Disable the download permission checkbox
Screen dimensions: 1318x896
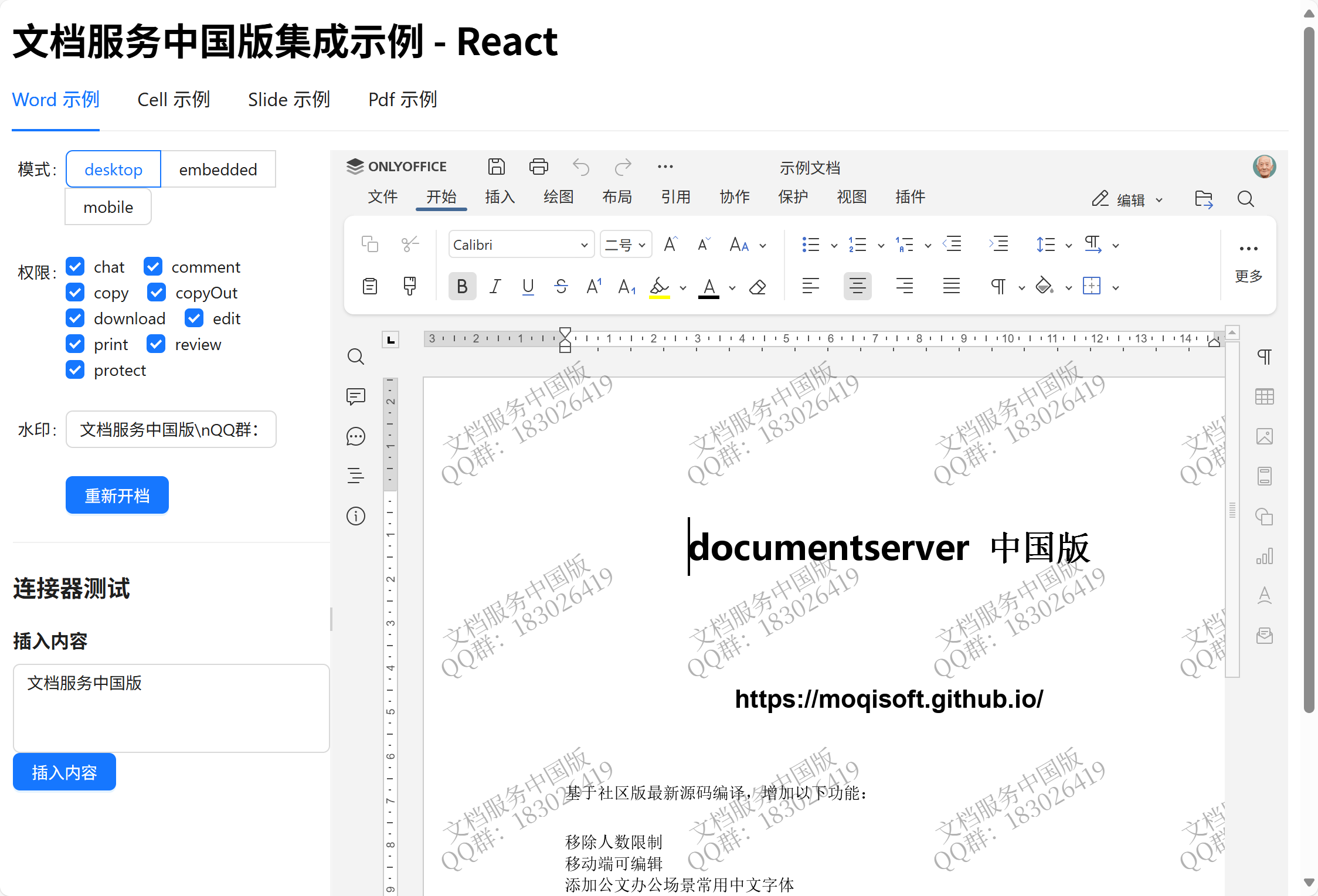[75, 318]
